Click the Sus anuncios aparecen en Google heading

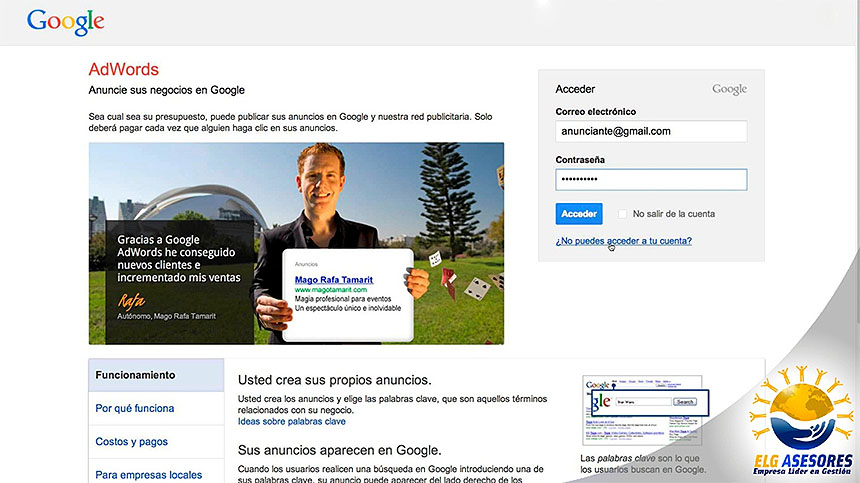340,450
